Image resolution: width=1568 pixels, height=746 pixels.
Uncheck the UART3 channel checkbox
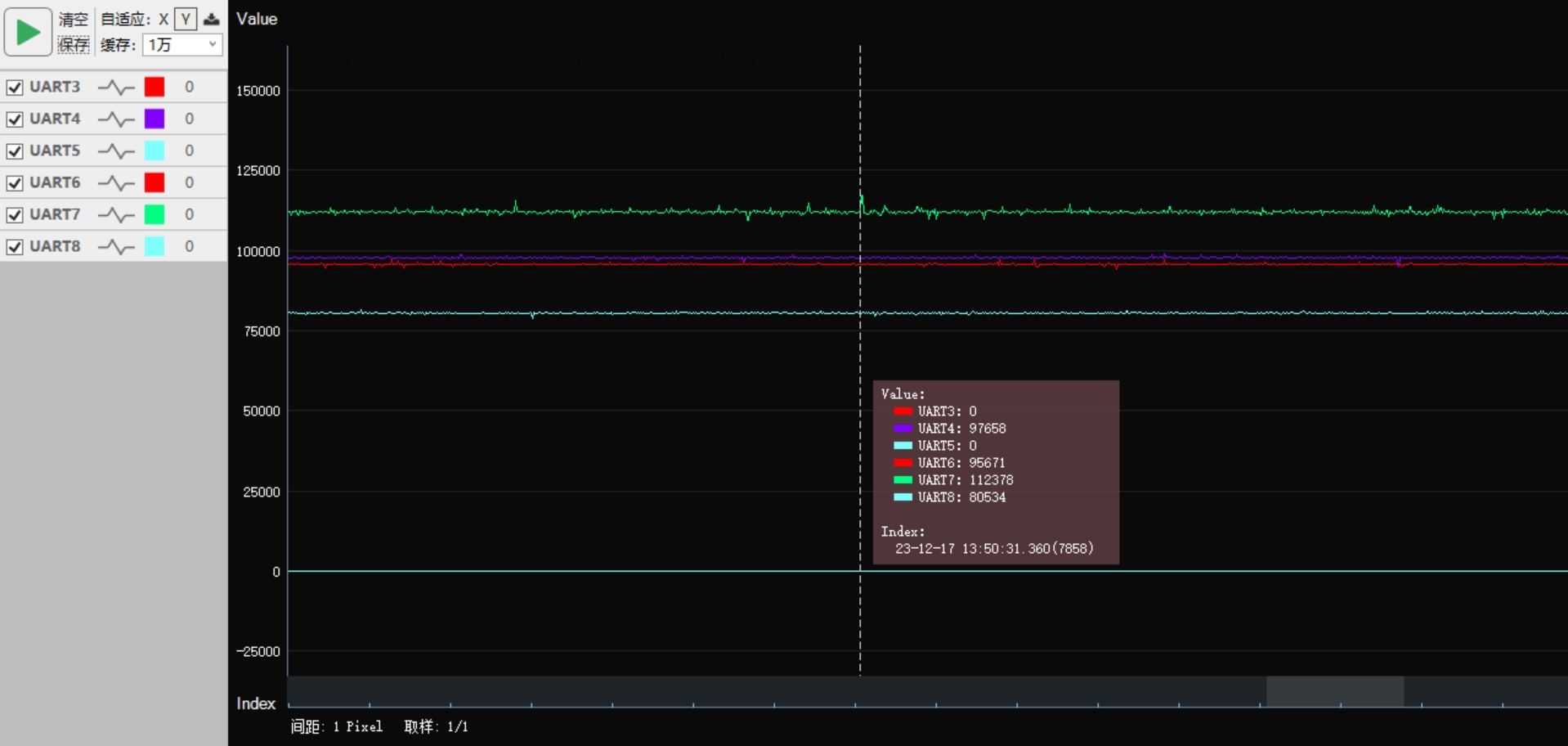[15, 87]
